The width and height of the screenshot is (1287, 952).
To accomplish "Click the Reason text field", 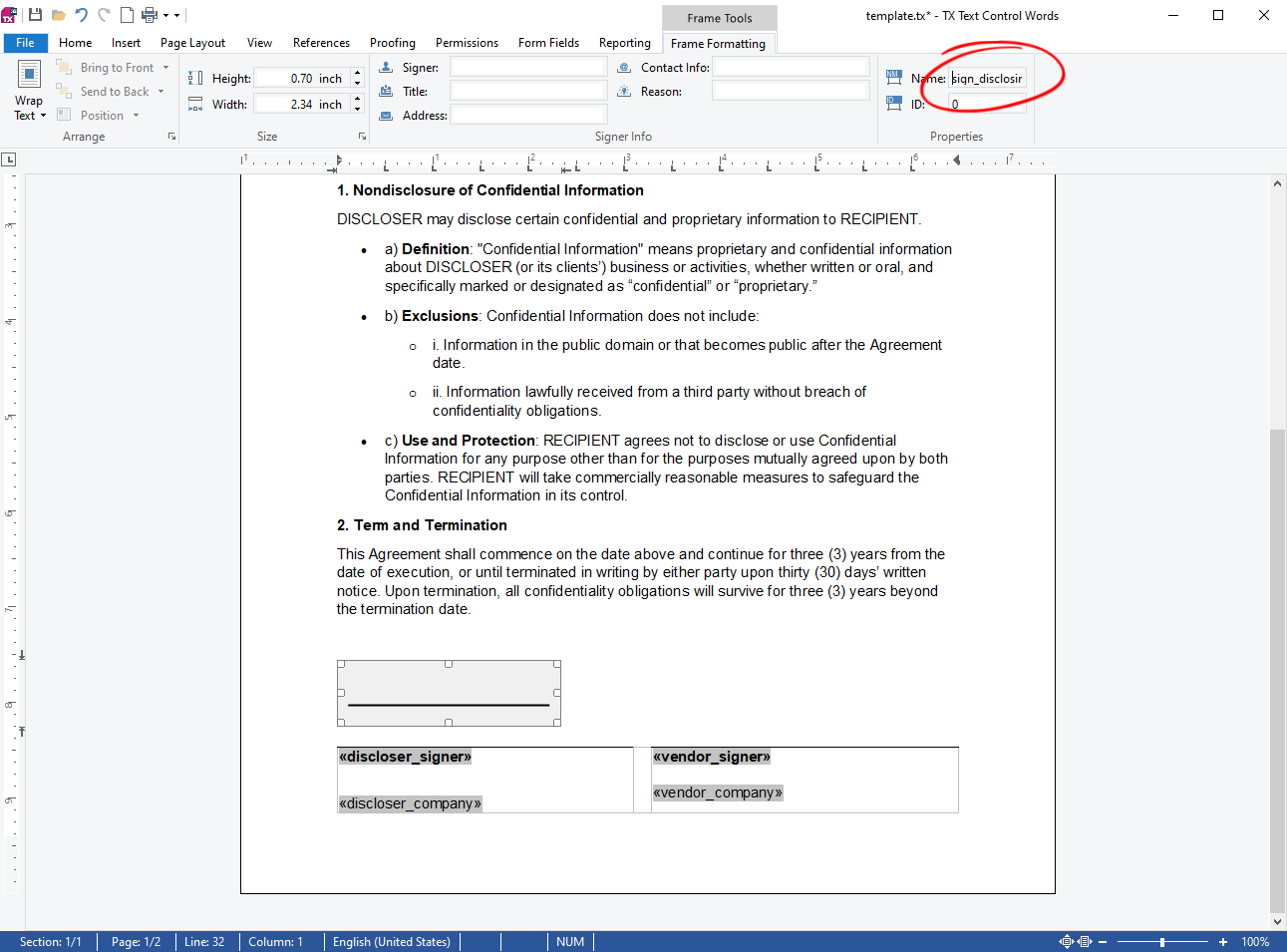I will click(x=792, y=91).
